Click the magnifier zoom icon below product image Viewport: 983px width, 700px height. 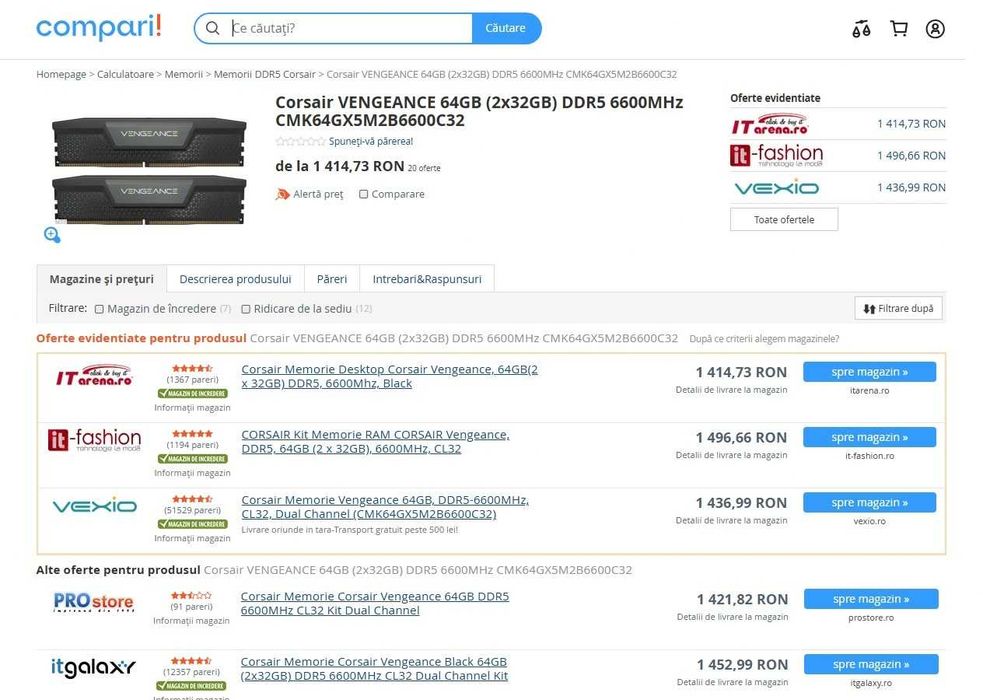click(52, 235)
